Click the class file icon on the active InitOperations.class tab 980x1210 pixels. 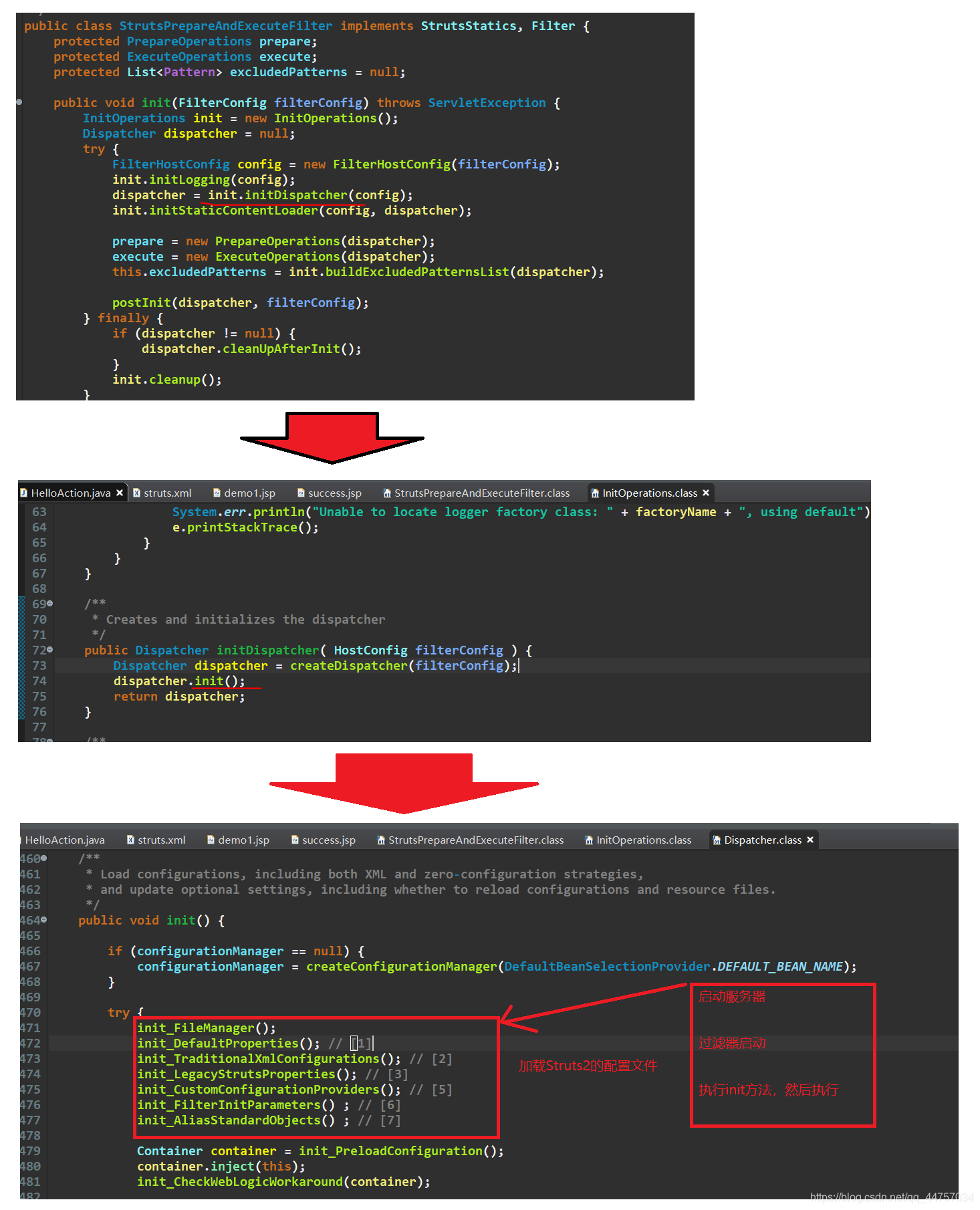point(595,493)
